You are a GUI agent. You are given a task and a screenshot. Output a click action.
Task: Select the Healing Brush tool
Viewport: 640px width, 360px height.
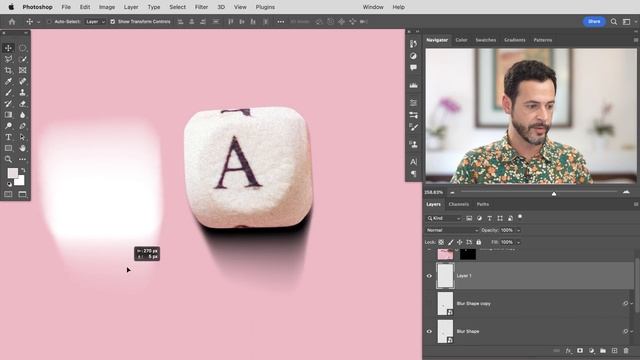point(22,81)
